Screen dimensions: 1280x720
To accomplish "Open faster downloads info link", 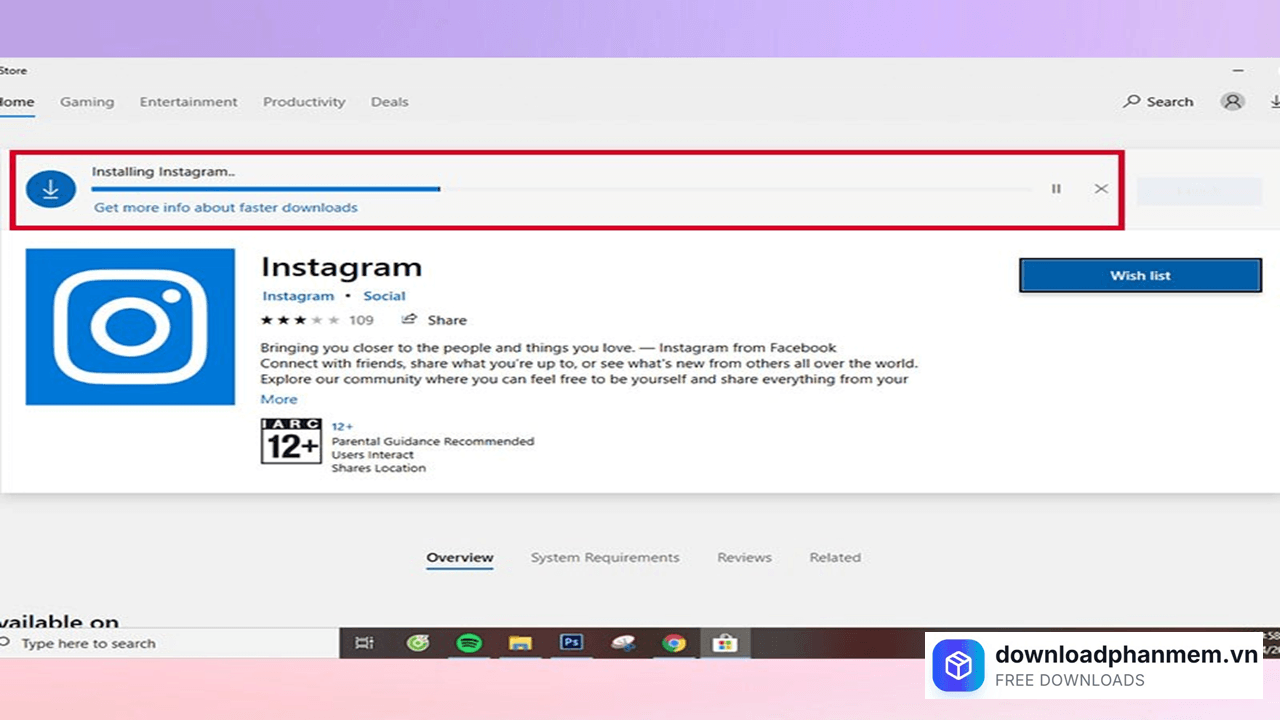I will point(225,207).
